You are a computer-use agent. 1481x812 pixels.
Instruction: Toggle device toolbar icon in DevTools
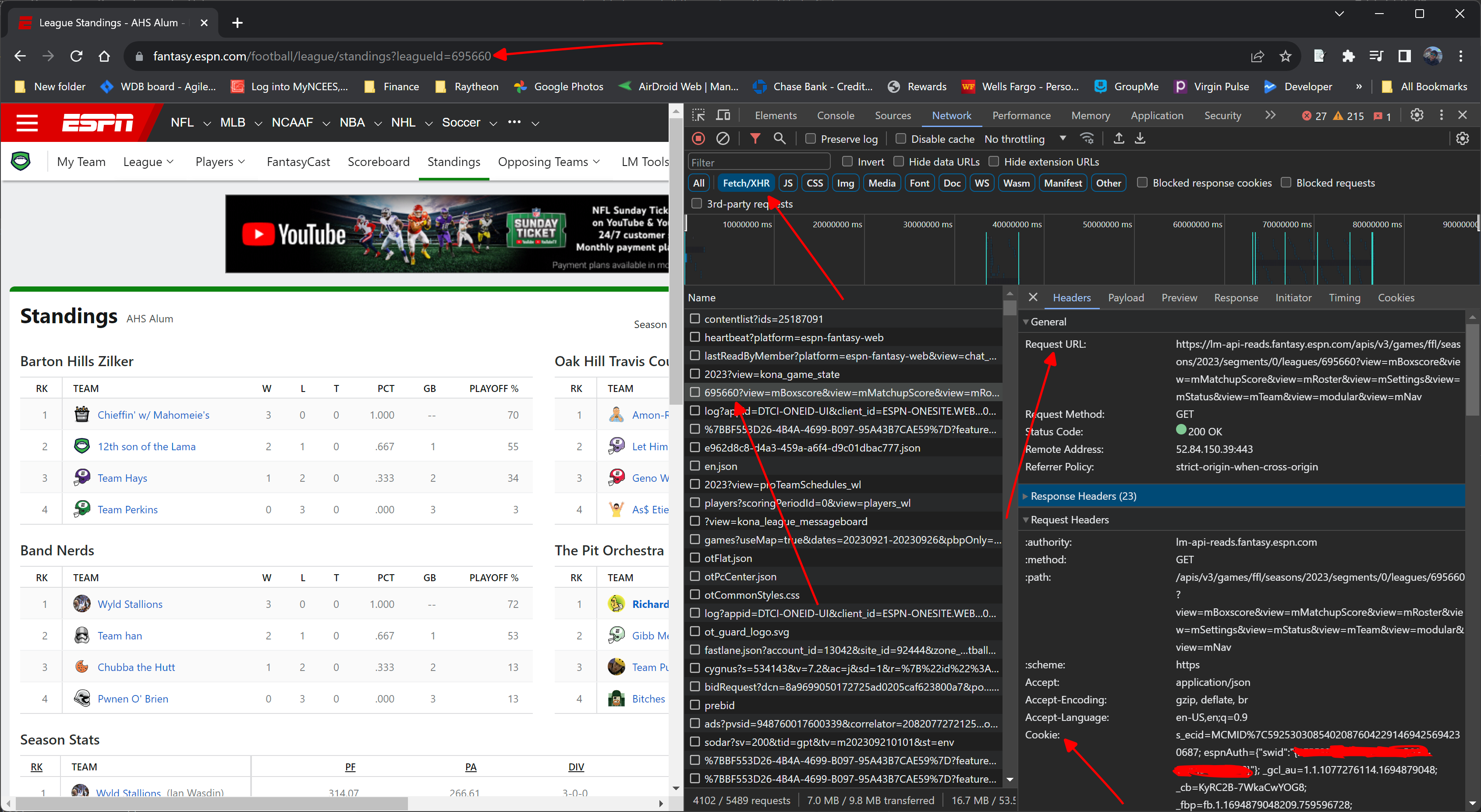coord(723,116)
